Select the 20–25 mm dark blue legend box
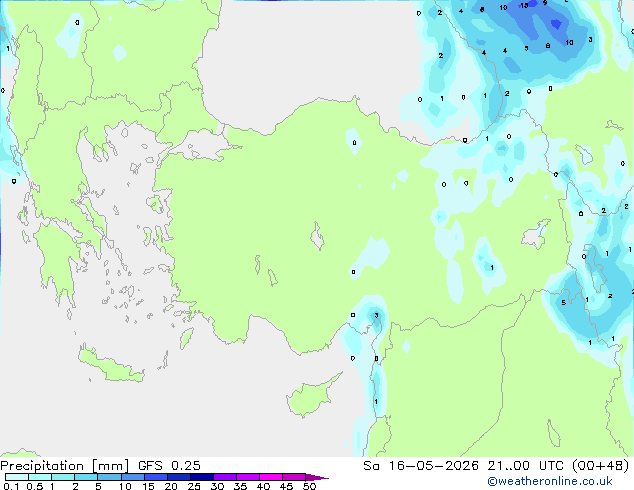This screenshot has height=490, width=634. tap(178, 477)
